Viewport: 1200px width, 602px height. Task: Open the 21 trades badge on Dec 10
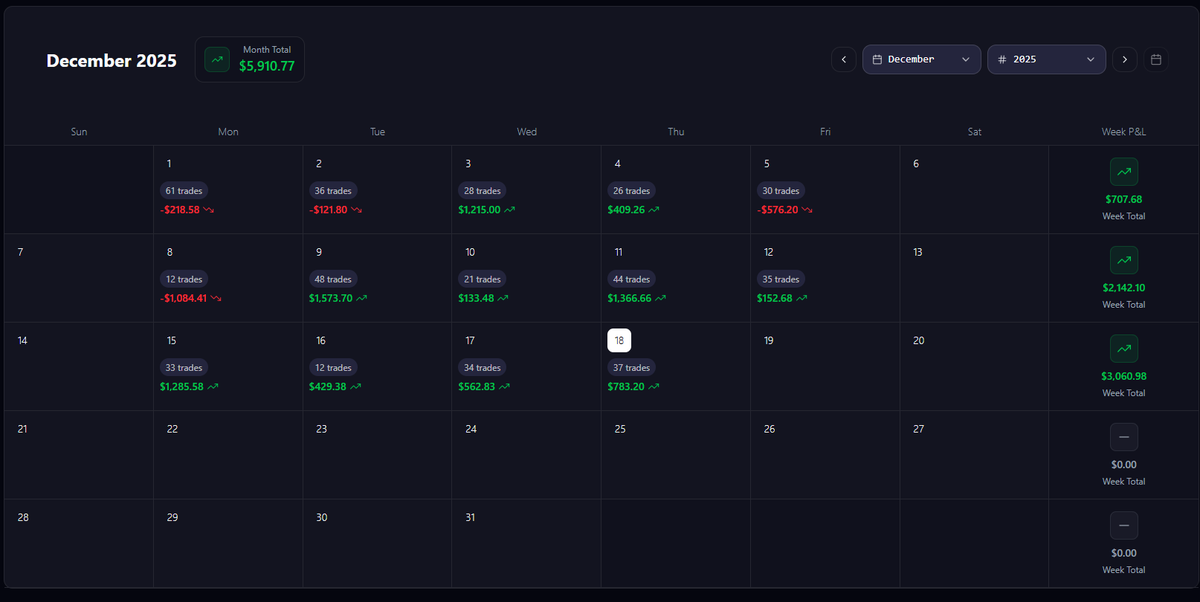482,279
